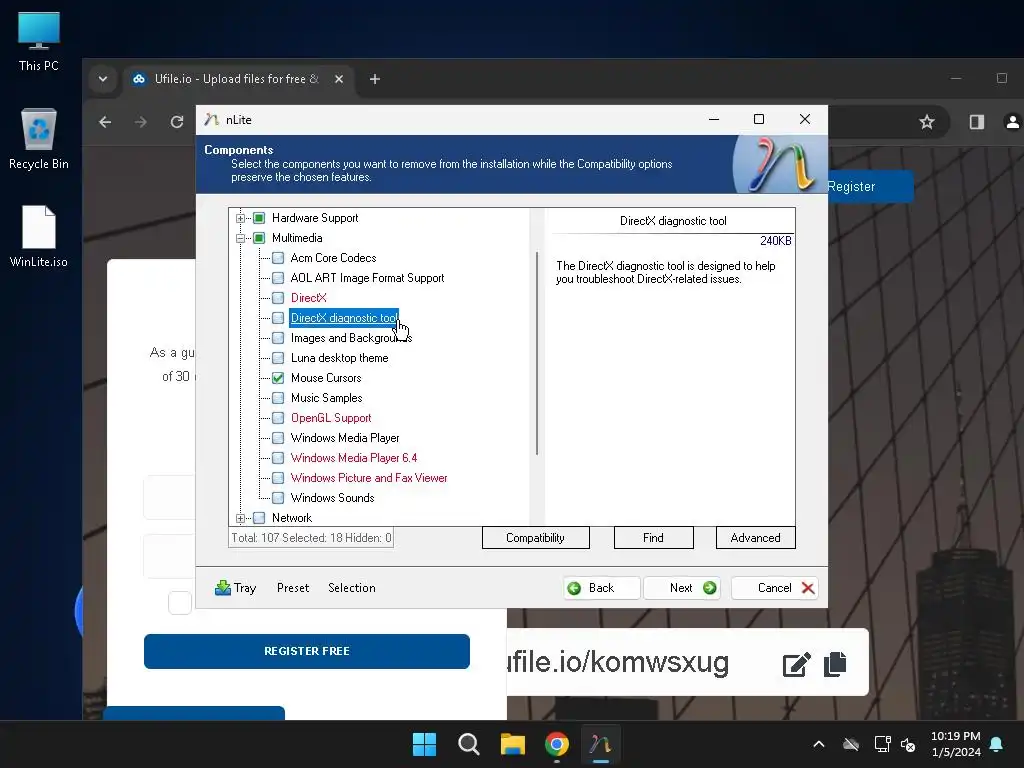Click nLite icon in taskbar

[600, 744]
